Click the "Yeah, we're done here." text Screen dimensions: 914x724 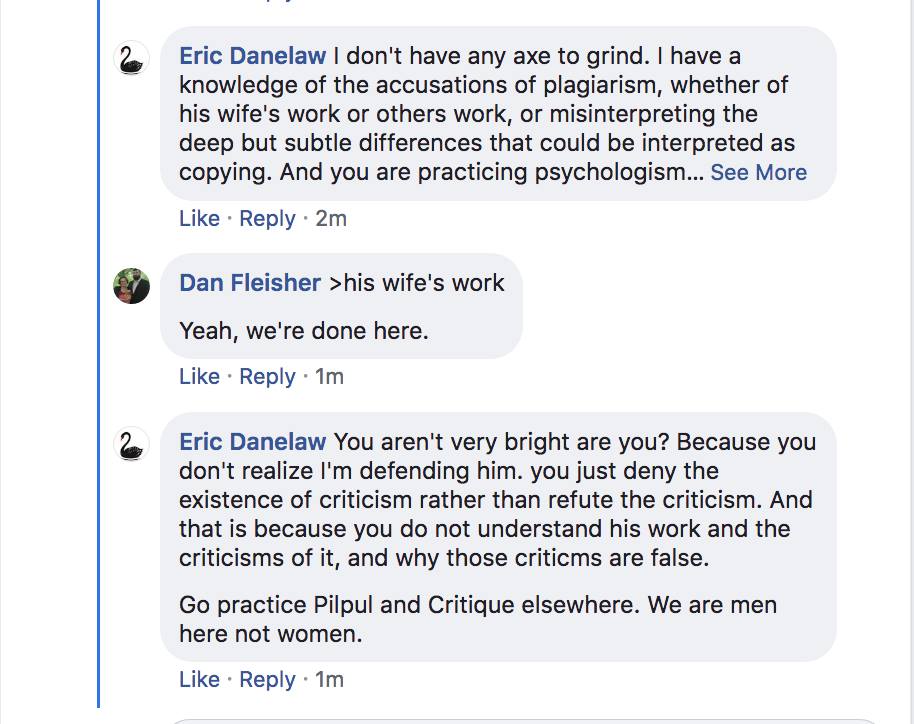(x=304, y=330)
